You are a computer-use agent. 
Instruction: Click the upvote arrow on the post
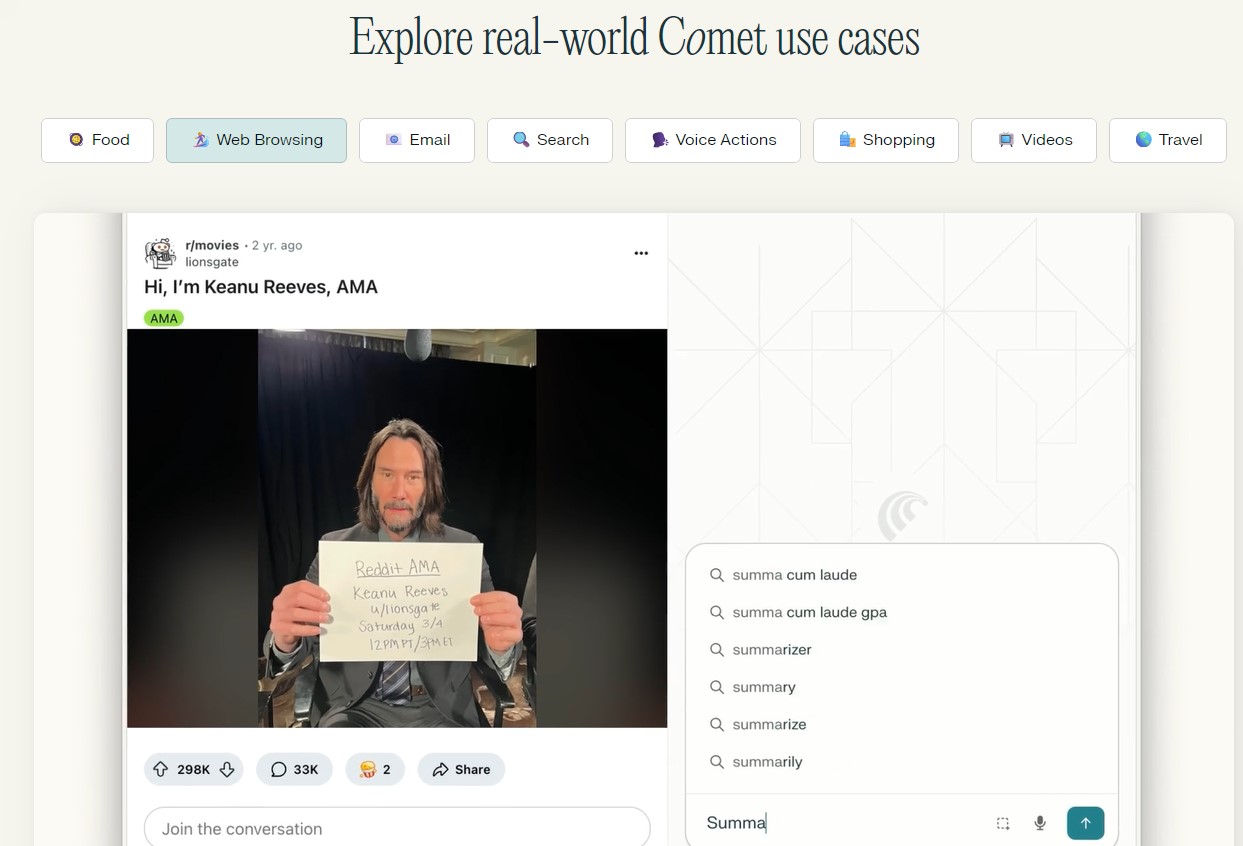[x=160, y=769]
